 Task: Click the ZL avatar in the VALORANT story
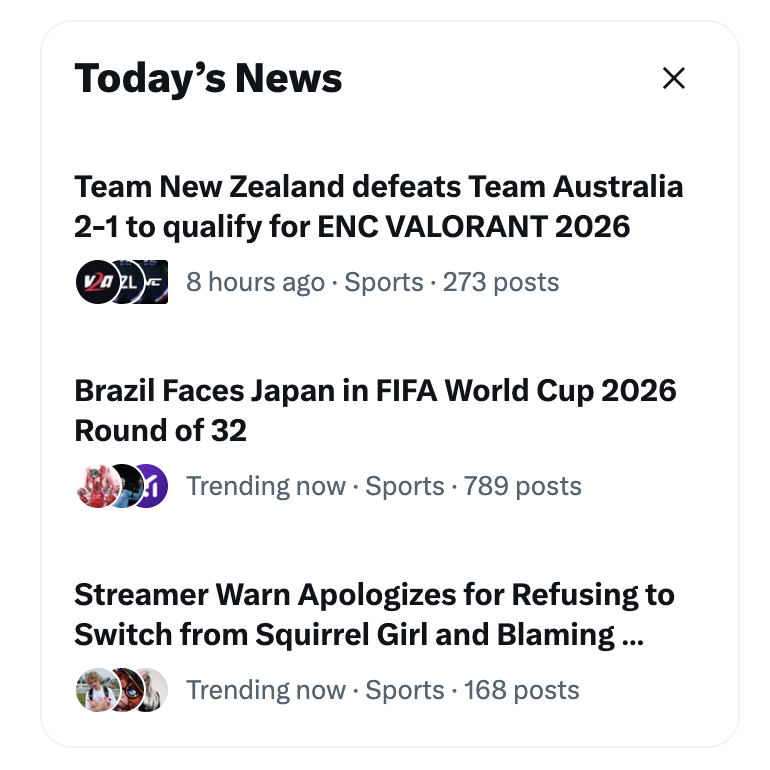pyautogui.click(x=127, y=282)
